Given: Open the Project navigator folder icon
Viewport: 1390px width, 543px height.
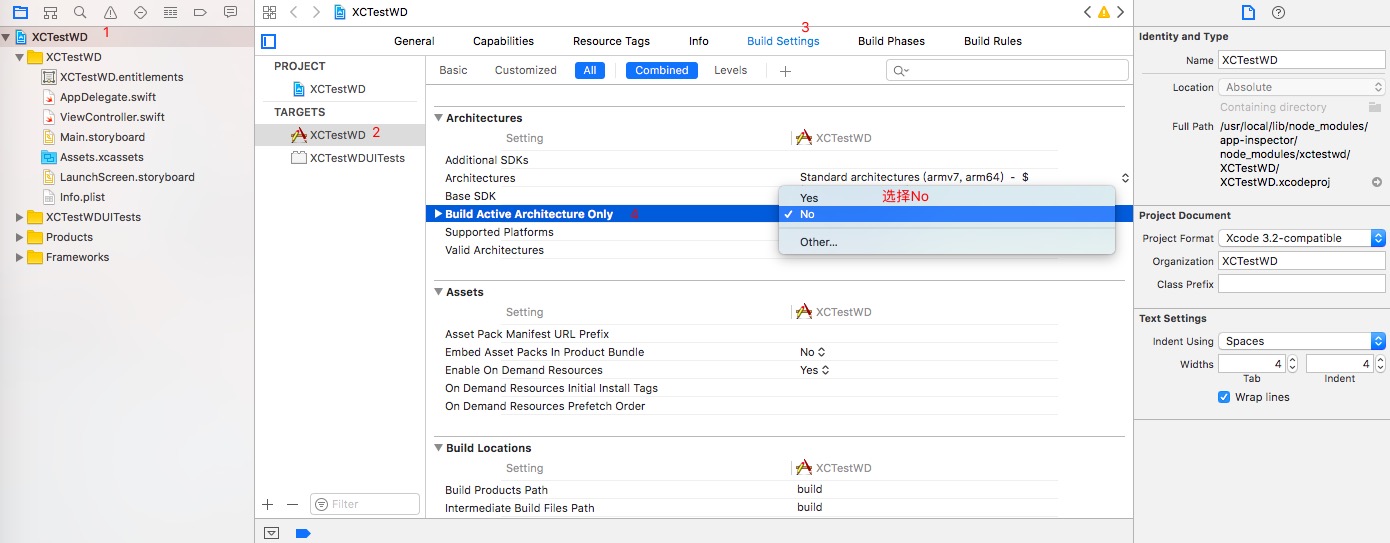Looking at the screenshot, I should tap(19, 12).
